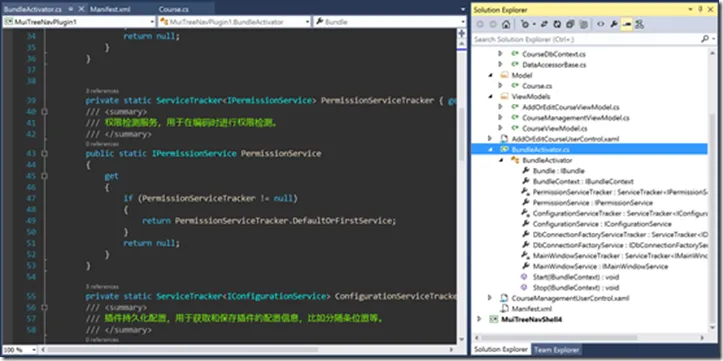The height and width of the screenshot is (361, 723).
Task: Open Solution Explorer window position menu
Action: coord(690,9)
